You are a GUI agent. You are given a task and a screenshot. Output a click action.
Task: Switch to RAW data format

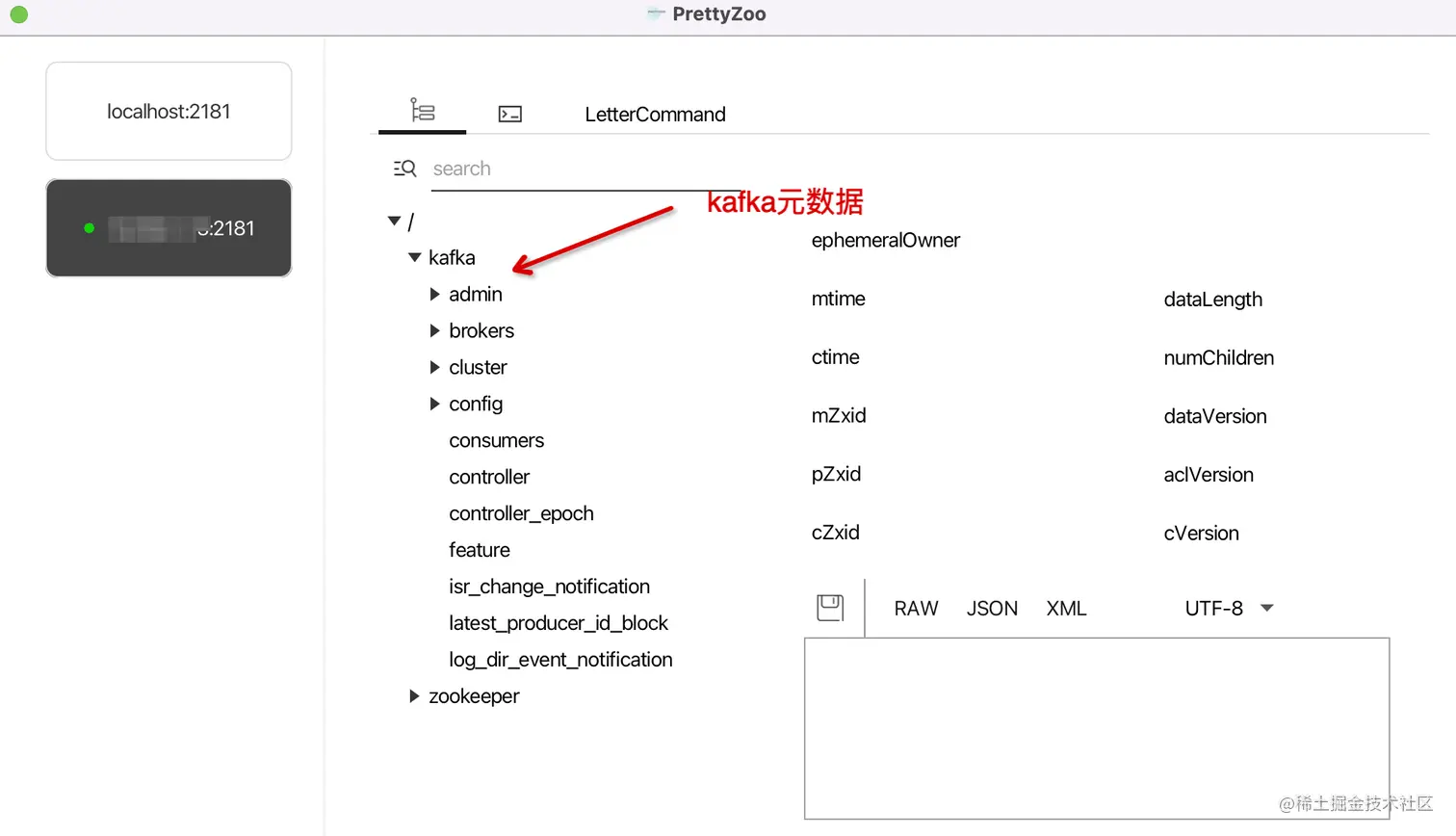914,608
